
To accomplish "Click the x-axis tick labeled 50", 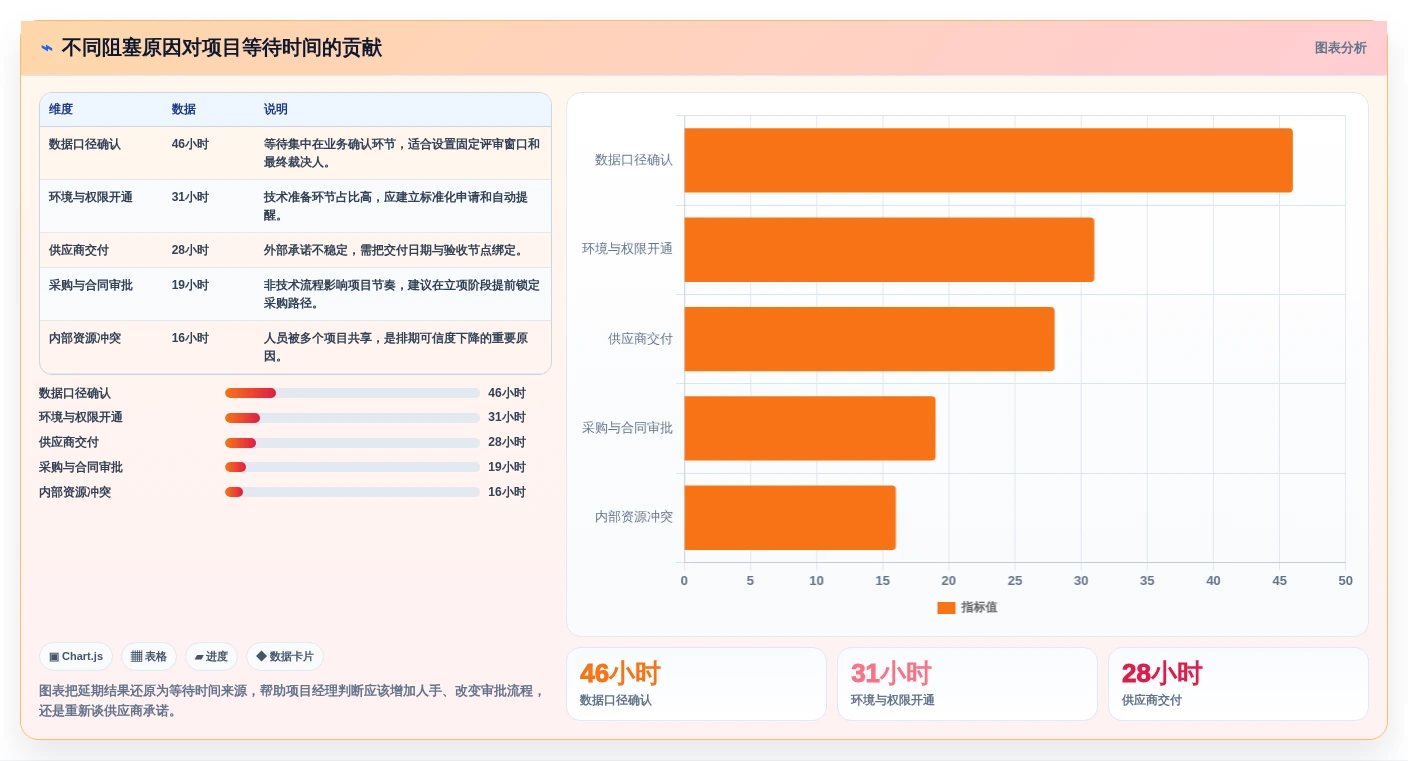I will click(x=1345, y=581).
